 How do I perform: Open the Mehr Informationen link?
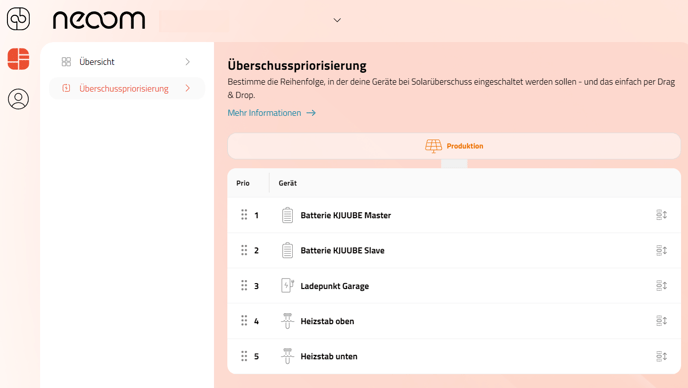pyautogui.click(x=272, y=113)
